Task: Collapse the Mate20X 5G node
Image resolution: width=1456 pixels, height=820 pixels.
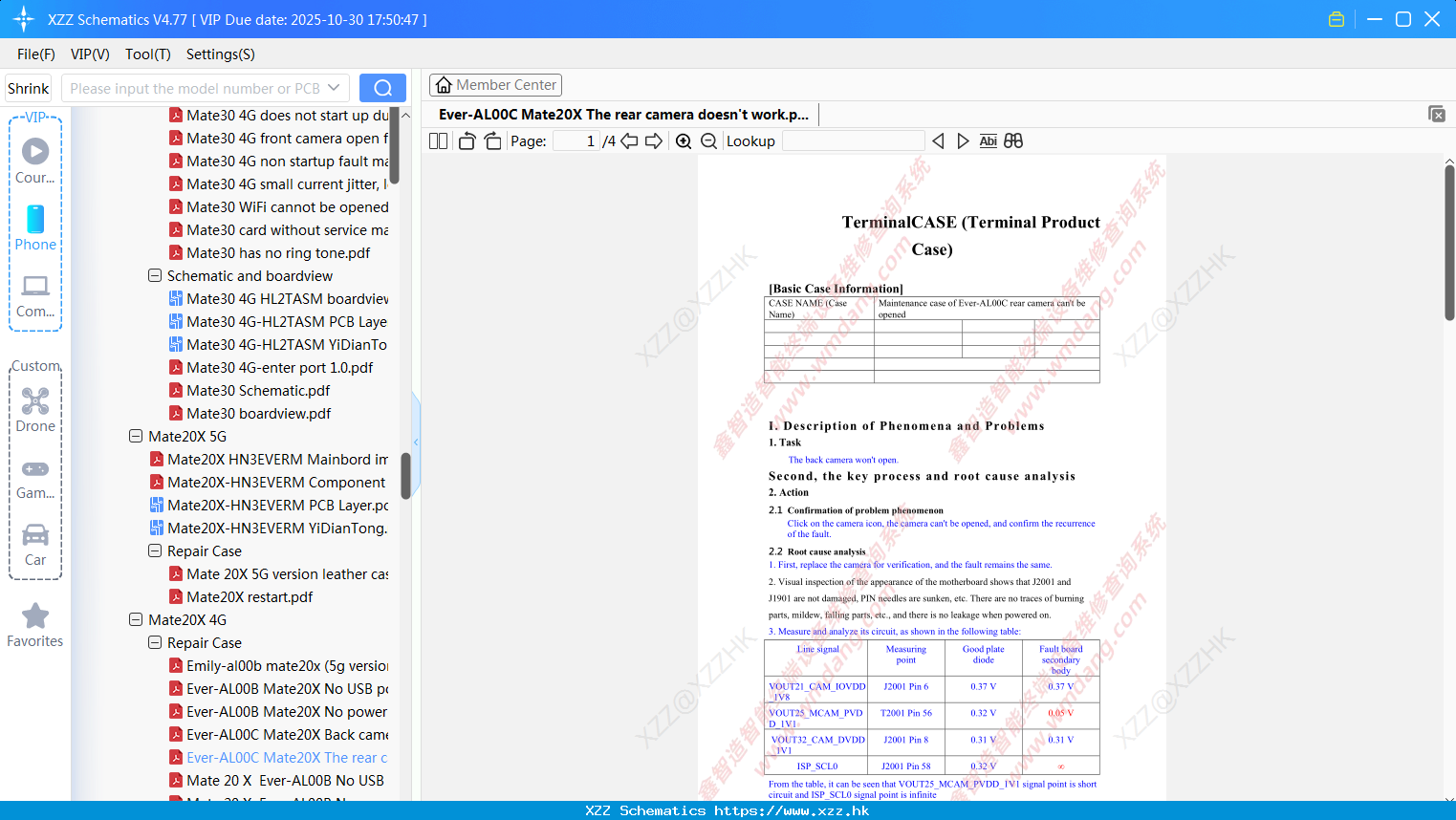Action: (136, 436)
